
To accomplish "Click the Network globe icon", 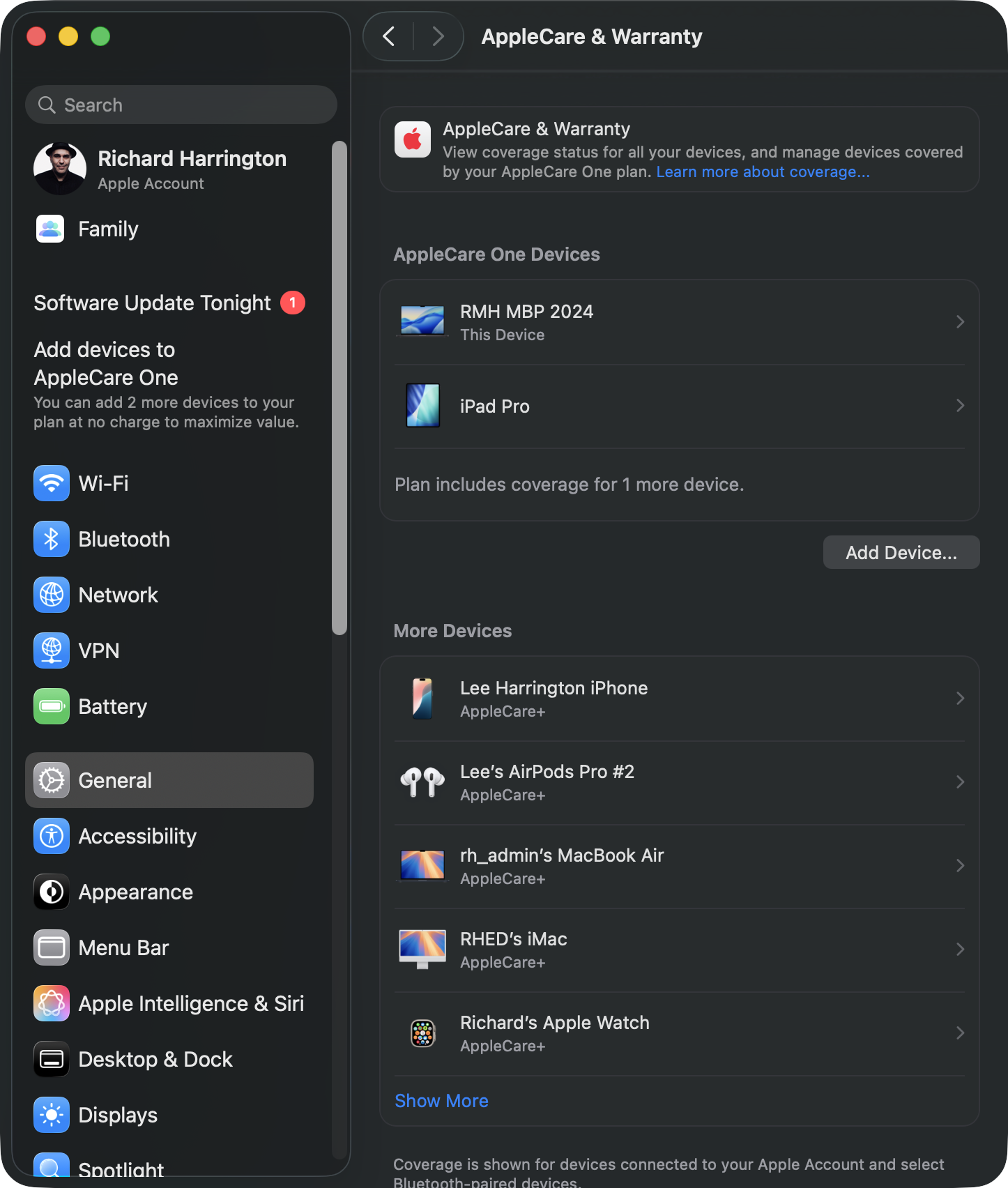I will [52, 595].
